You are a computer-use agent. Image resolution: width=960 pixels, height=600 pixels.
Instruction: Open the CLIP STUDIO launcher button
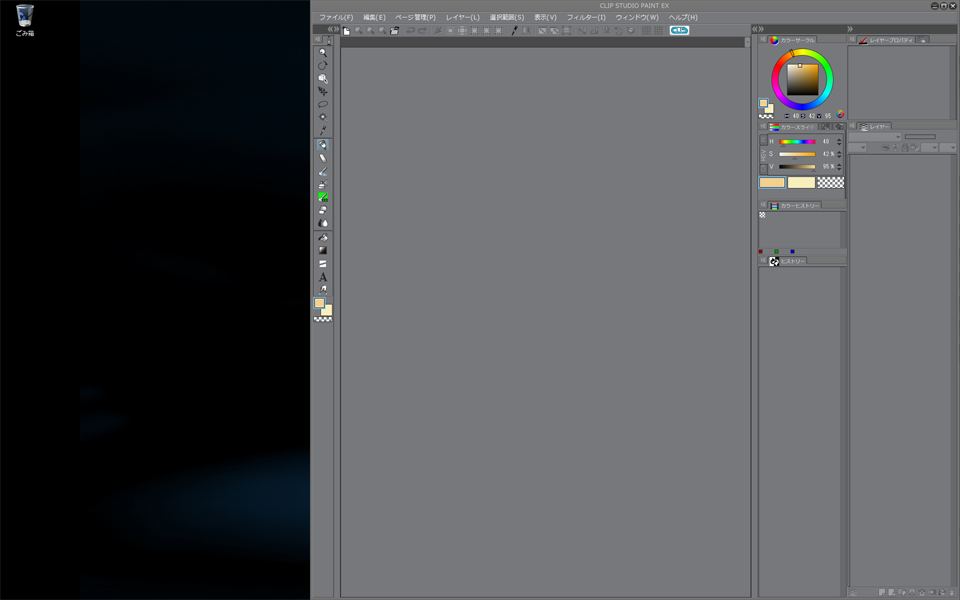coord(679,31)
